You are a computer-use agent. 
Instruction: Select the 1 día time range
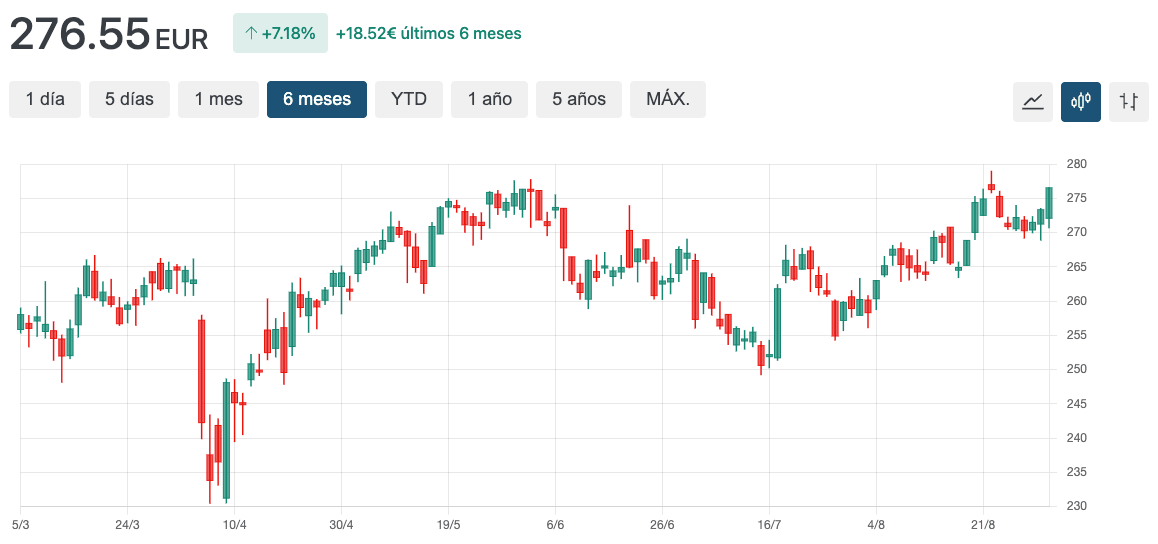pos(45,99)
